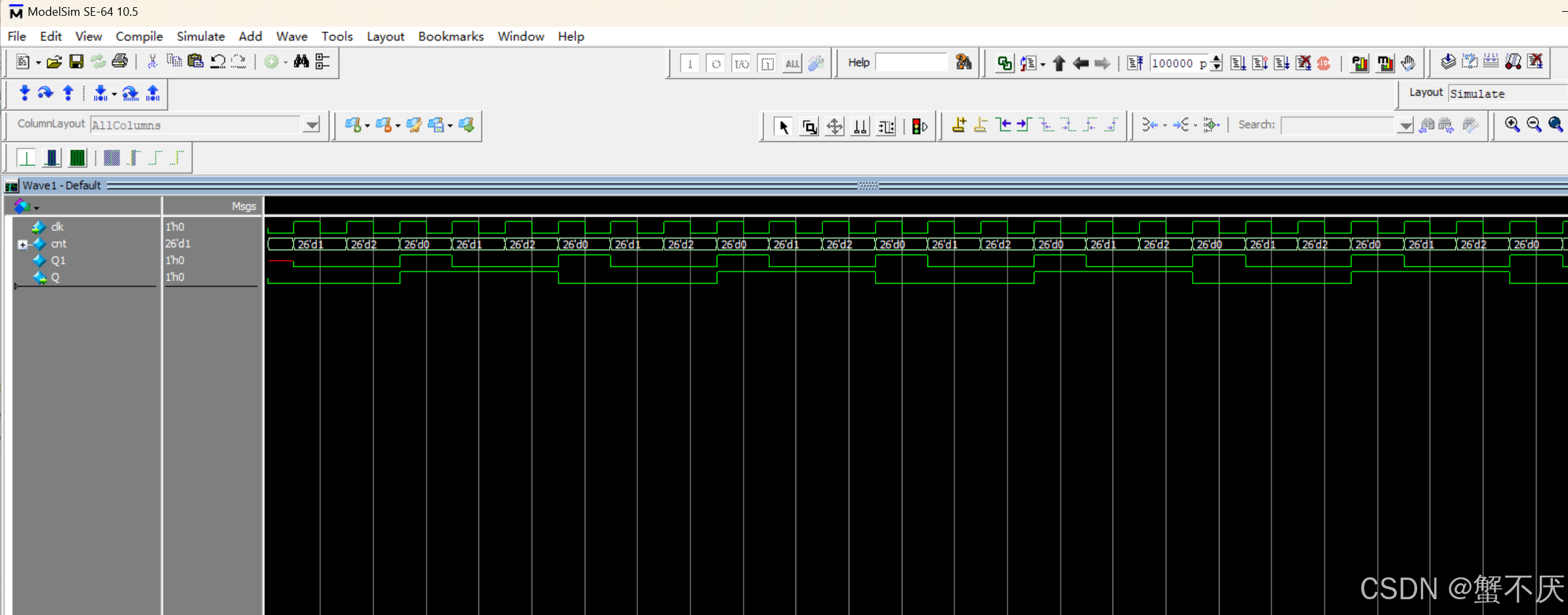Click the Stop simulation red icon
Screen dimensions: 1568x615
click(x=1324, y=63)
